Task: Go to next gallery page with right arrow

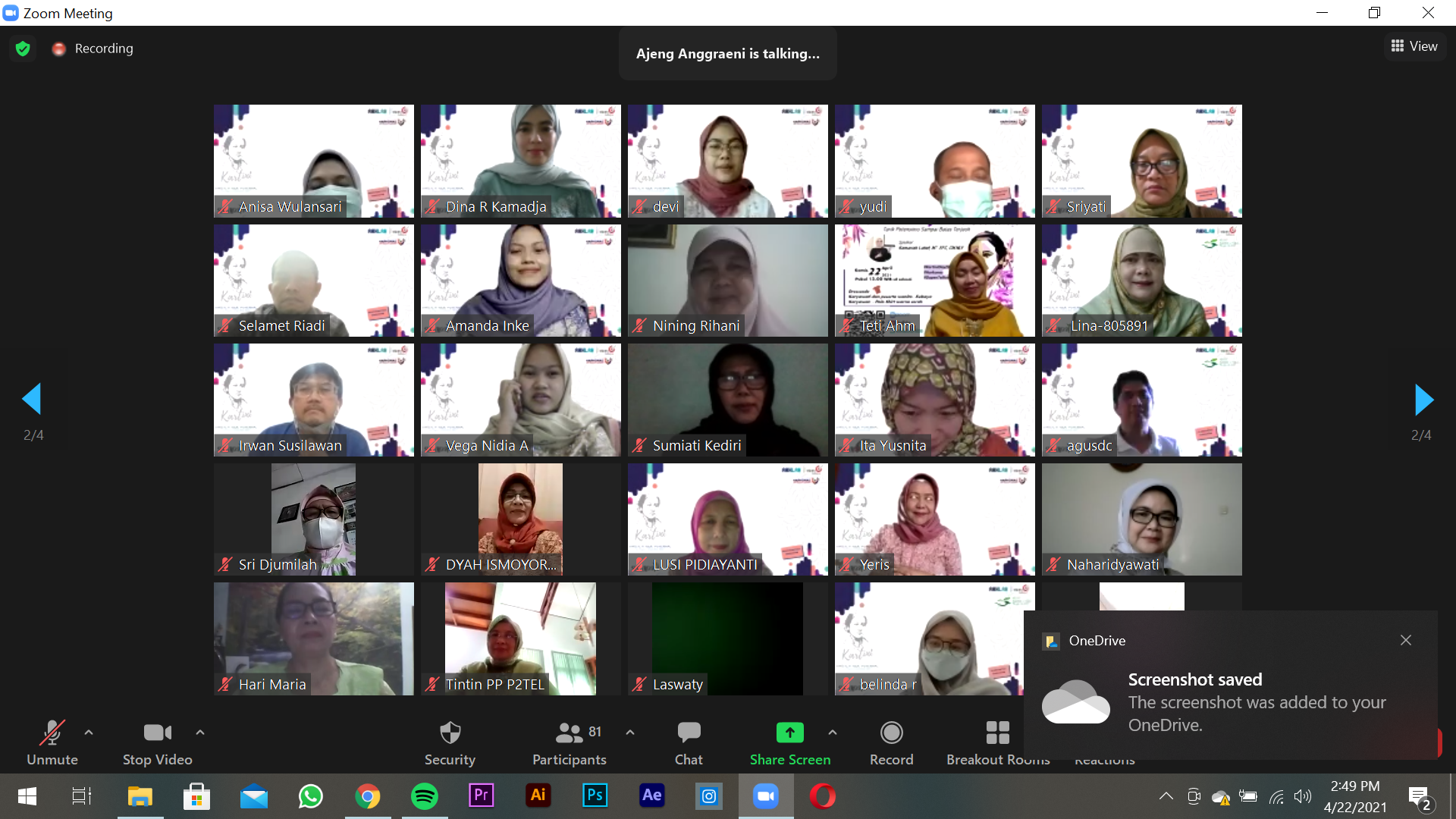Action: [x=1423, y=399]
